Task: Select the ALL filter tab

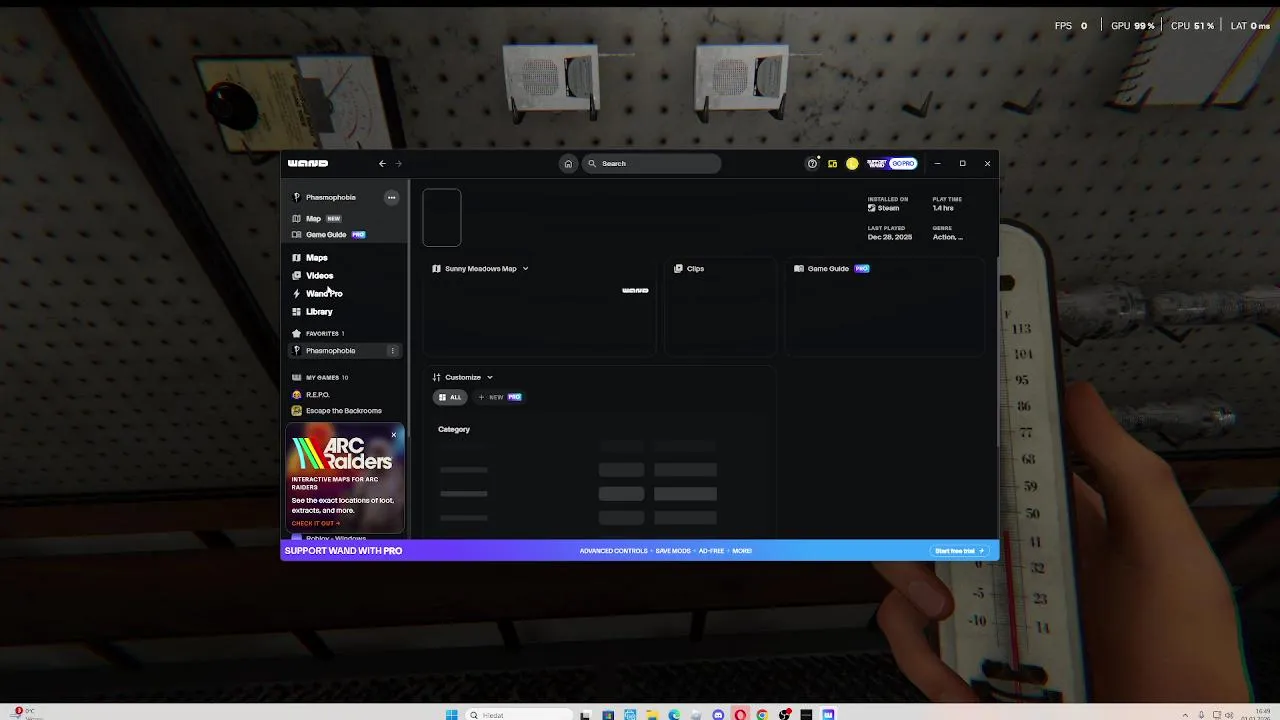Action: [x=450, y=398]
